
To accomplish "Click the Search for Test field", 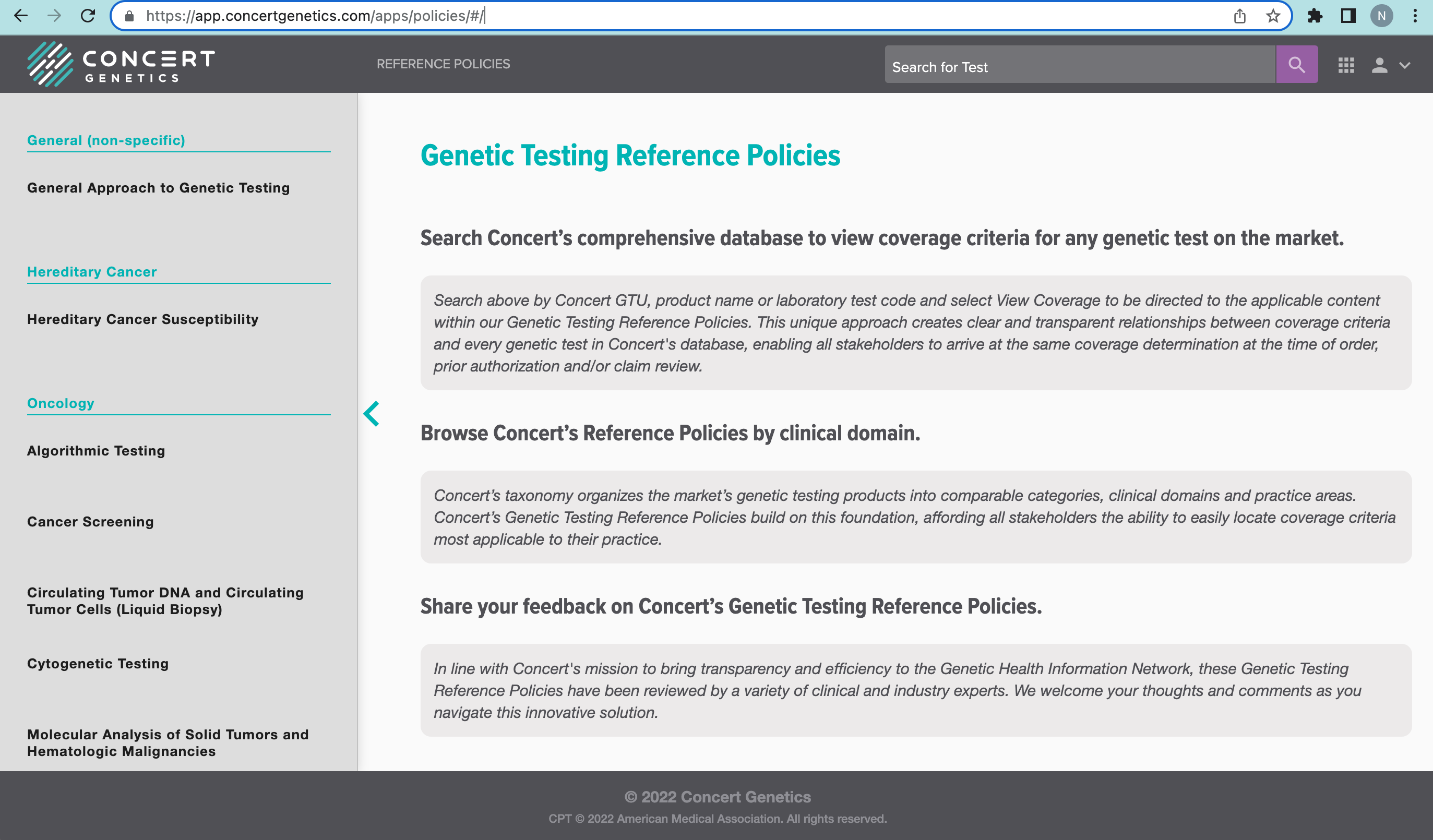I will (x=1080, y=64).
